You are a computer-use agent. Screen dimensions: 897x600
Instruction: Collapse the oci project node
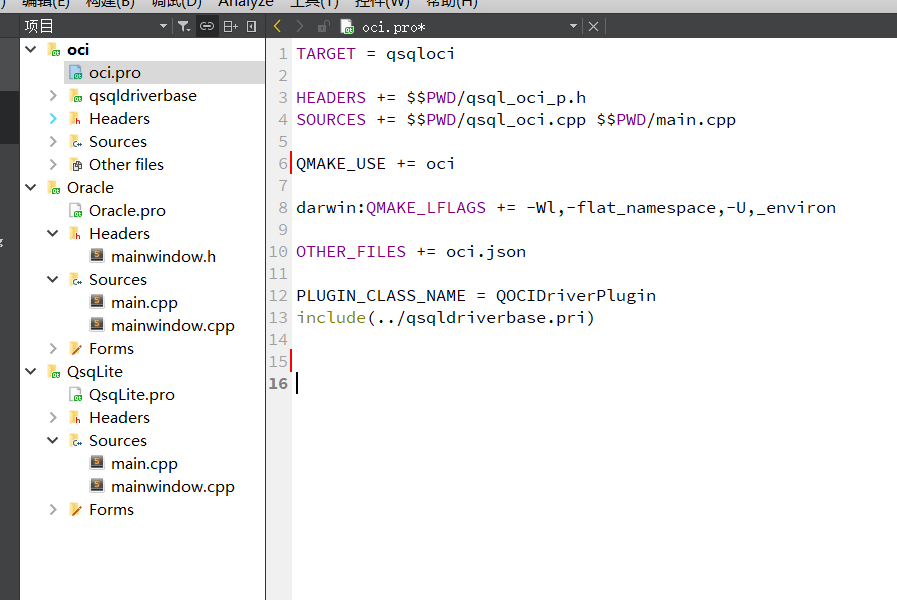tap(31, 50)
